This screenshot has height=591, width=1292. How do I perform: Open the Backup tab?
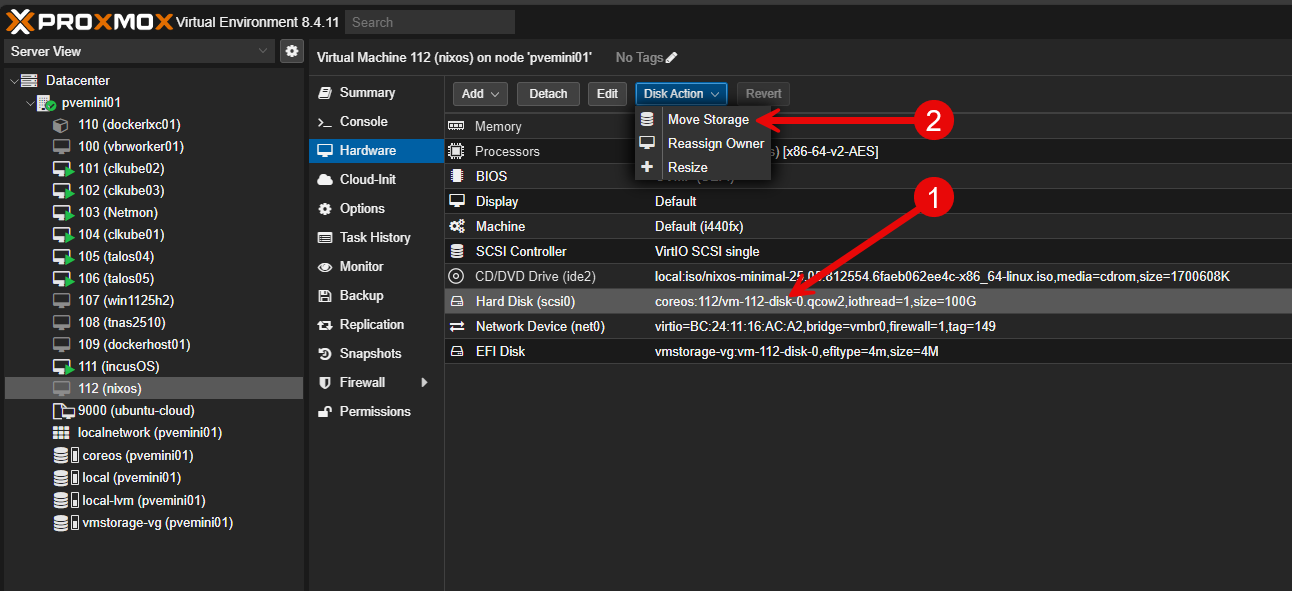[x=376, y=295]
